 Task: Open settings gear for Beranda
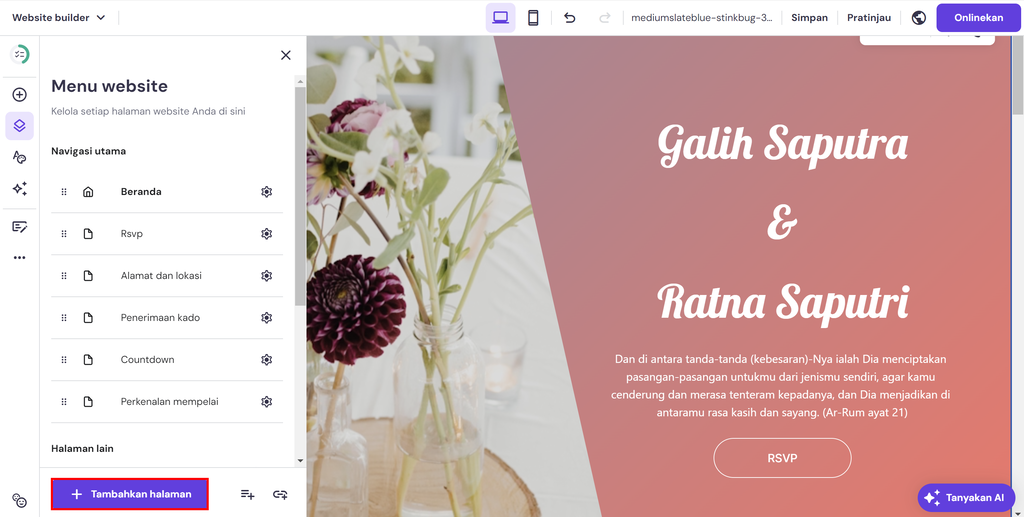(x=266, y=192)
